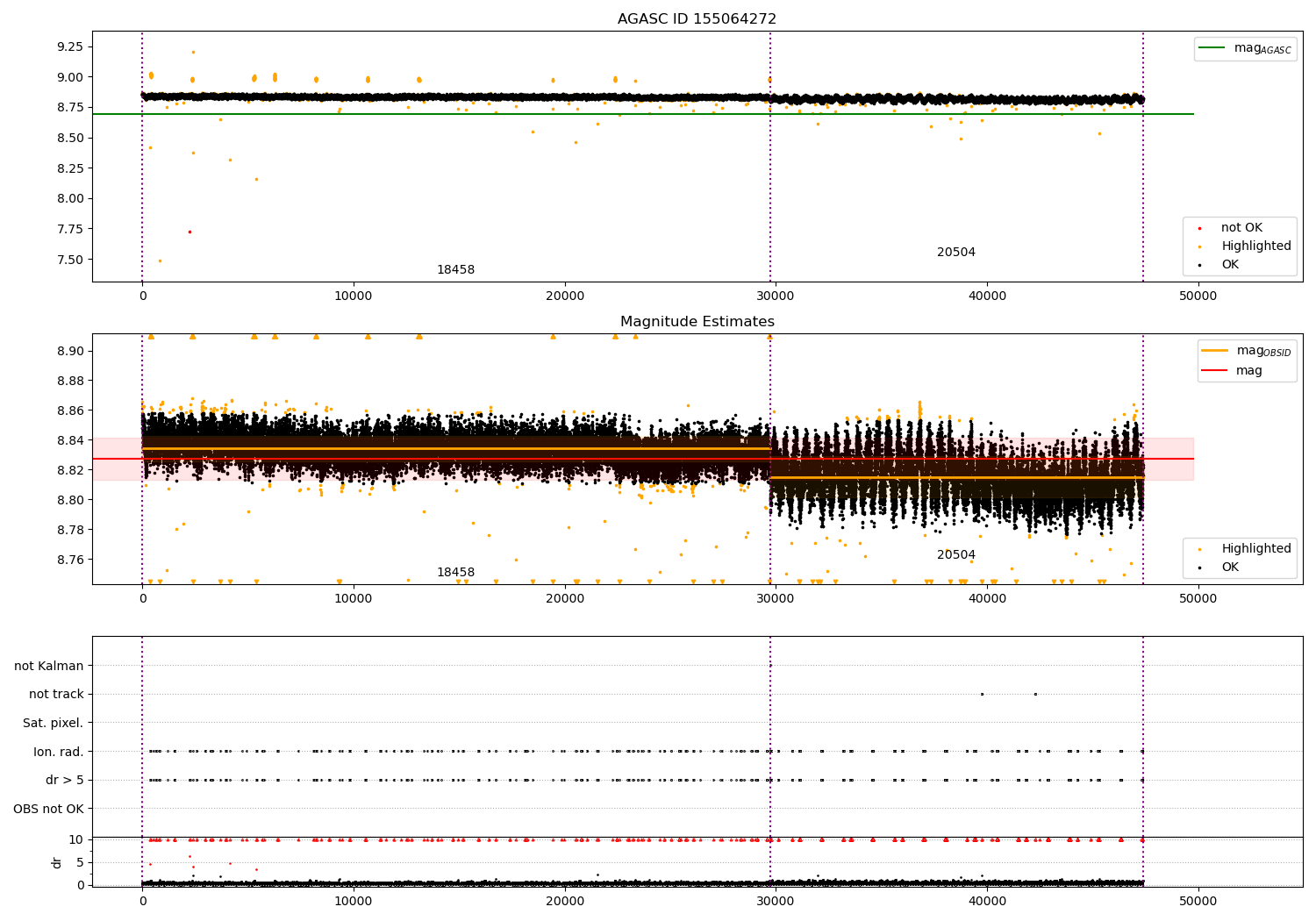The height and width of the screenshot is (921, 1316).
Task: Click the 'dr' y-axis label
Action: click(x=57, y=862)
